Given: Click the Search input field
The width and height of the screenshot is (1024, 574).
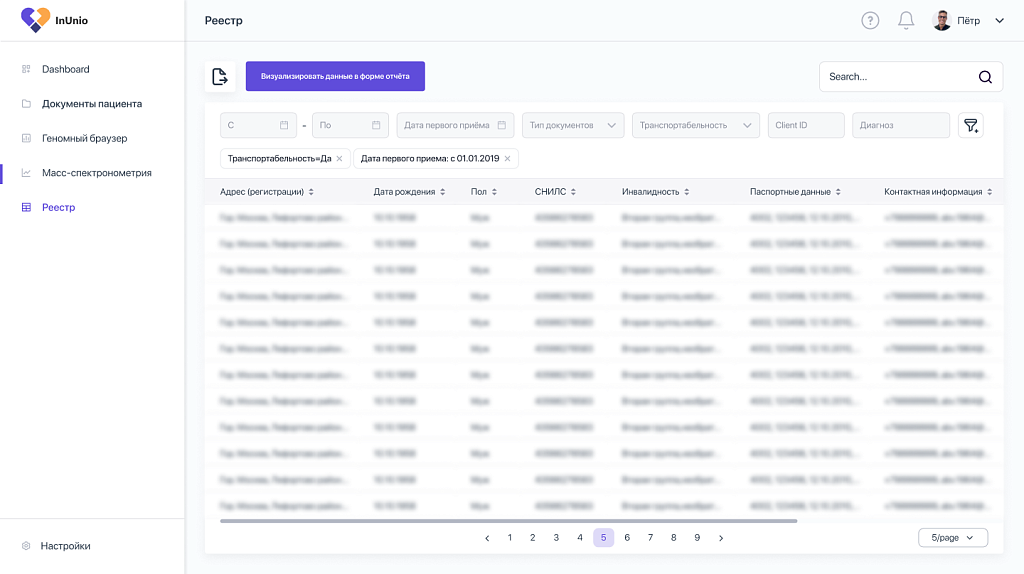Looking at the screenshot, I should 910,76.
